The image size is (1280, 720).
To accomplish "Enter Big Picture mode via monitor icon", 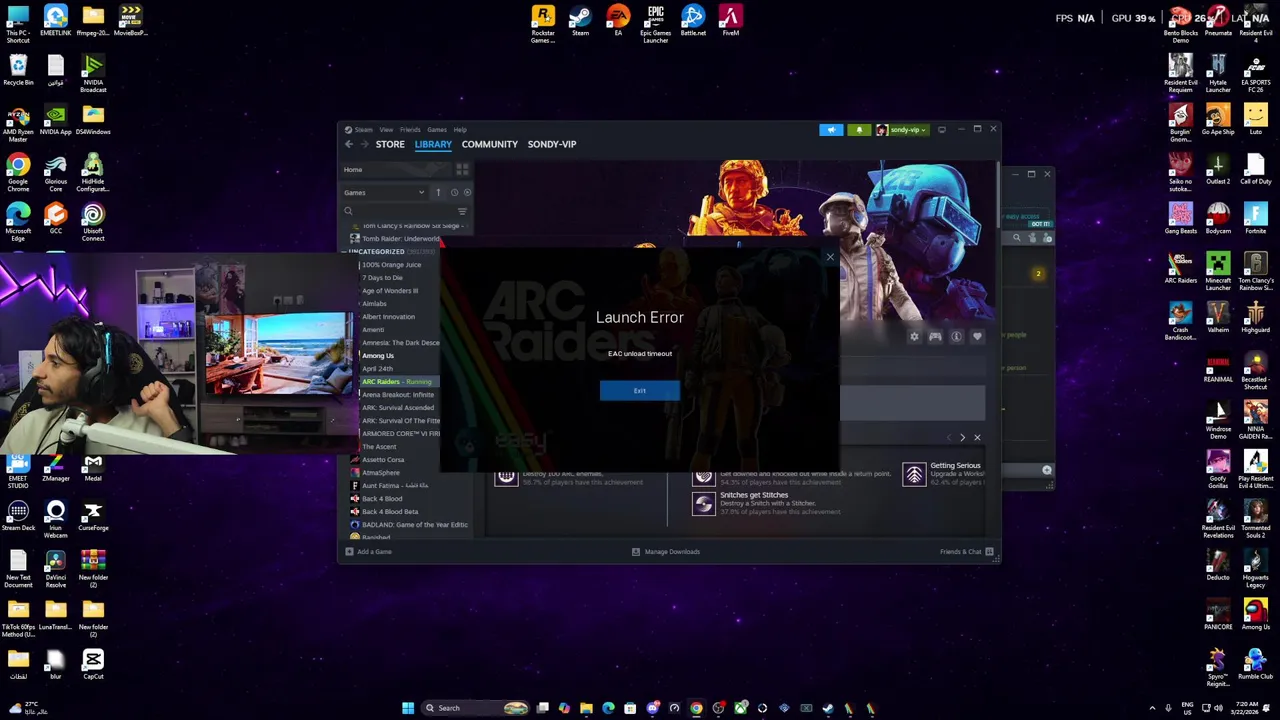I will (942, 129).
